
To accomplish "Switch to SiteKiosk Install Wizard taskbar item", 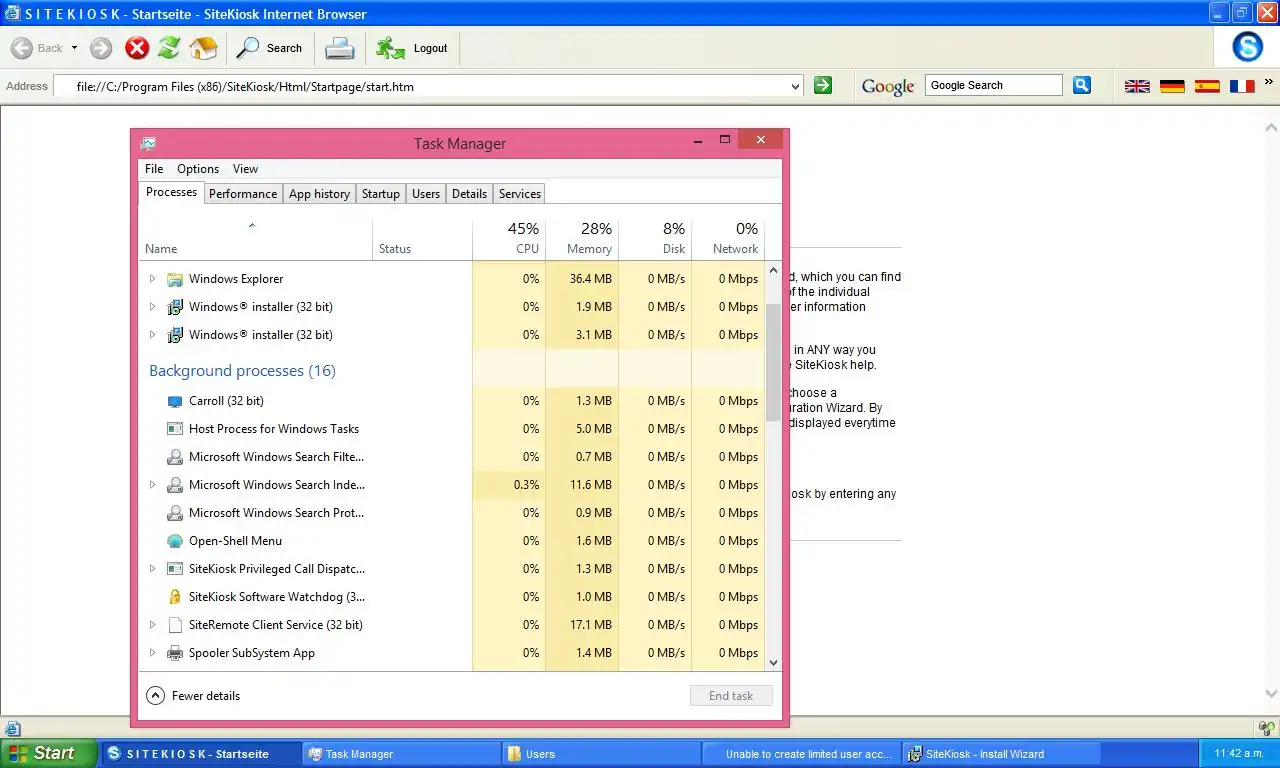I will 1001,754.
